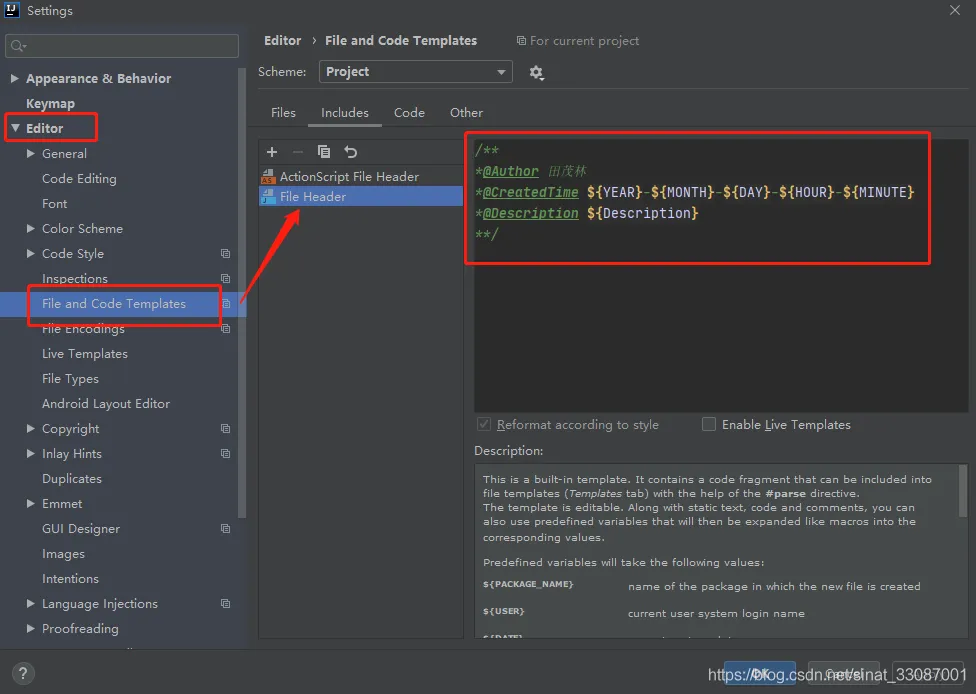
Task: Reset template to default with undo arrow
Action: coord(350,152)
